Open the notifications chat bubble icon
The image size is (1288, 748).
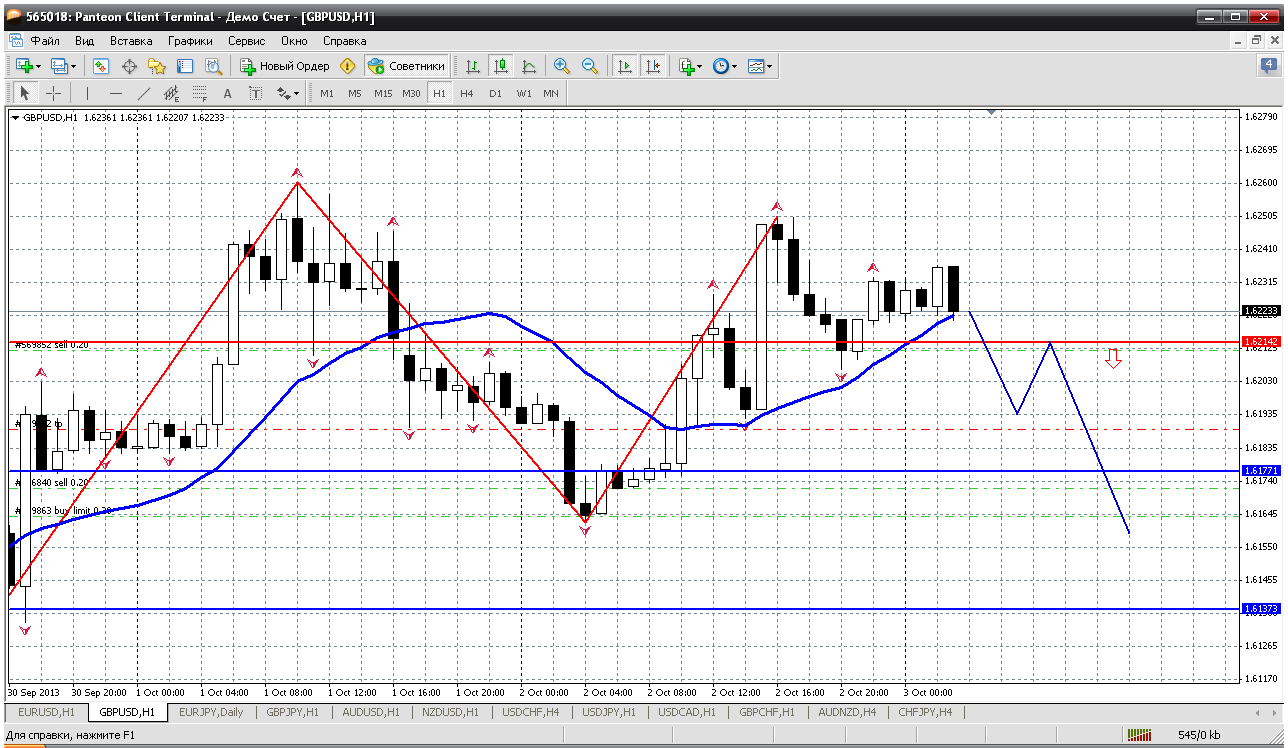1268,66
